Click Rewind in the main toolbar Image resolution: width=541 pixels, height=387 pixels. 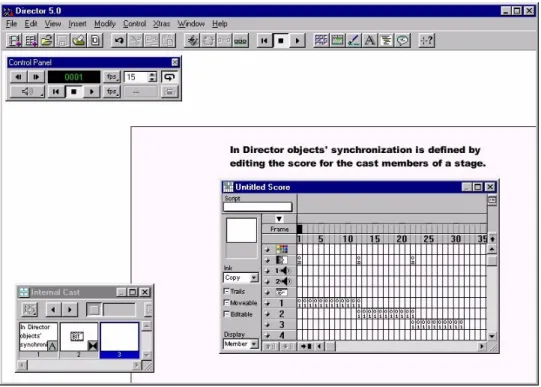pos(264,41)
